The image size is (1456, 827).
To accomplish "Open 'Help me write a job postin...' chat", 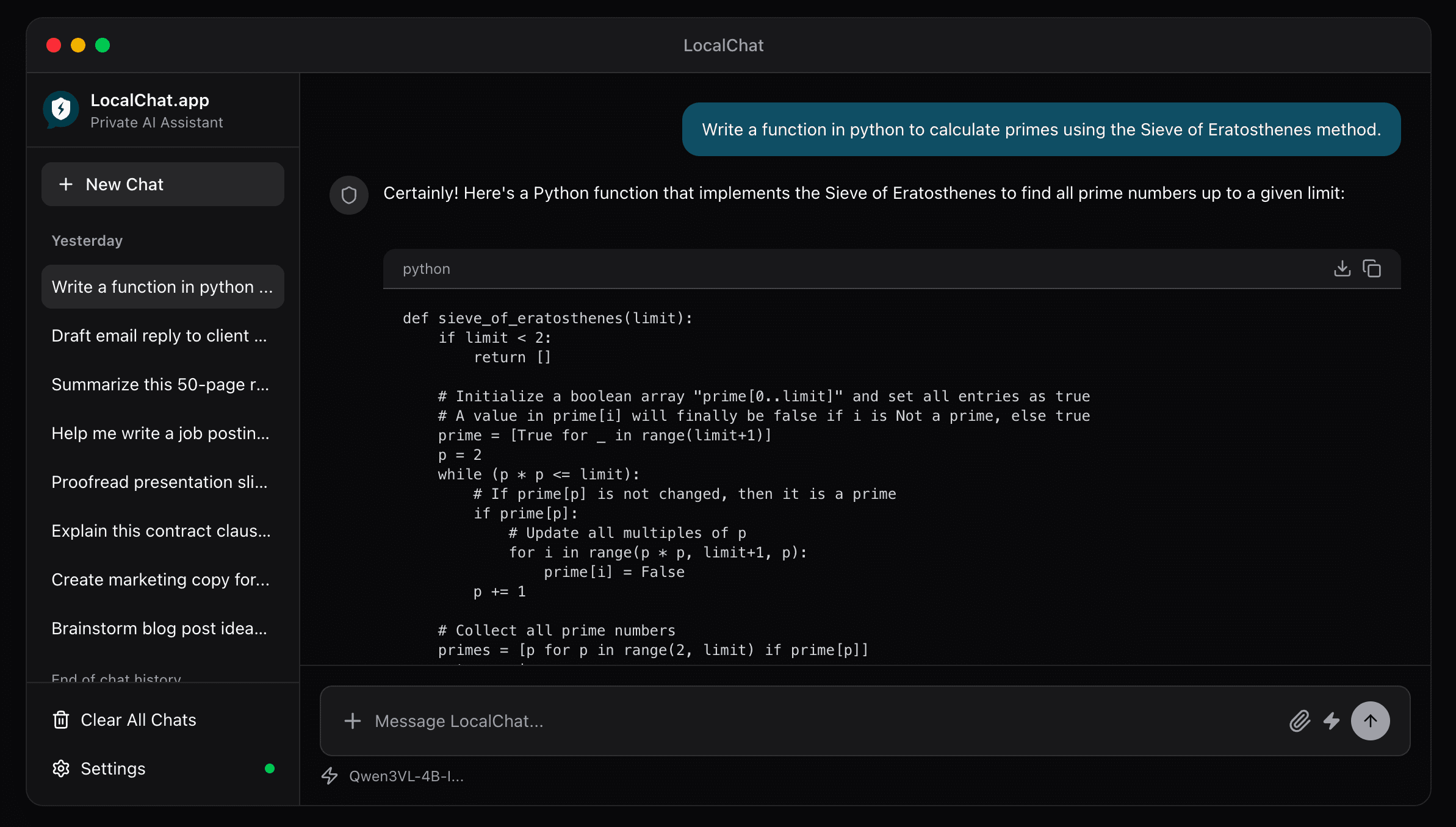I will (163, 433).
